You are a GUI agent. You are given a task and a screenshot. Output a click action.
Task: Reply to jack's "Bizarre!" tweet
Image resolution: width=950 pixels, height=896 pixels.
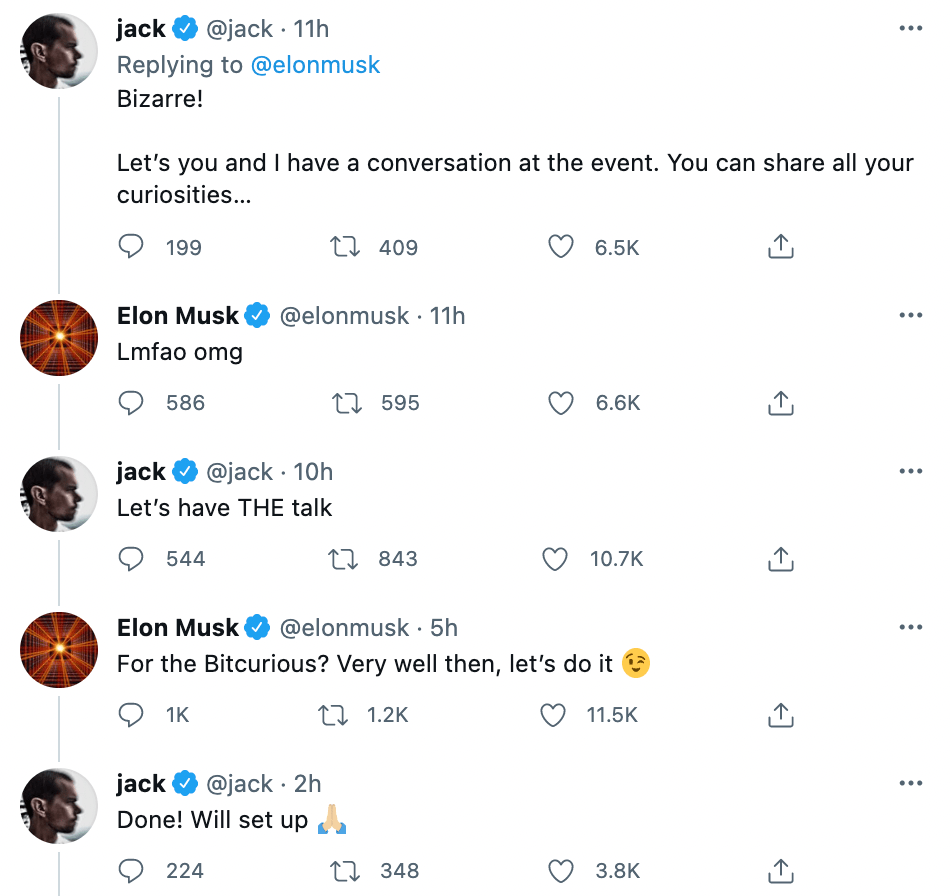[132, 247]
